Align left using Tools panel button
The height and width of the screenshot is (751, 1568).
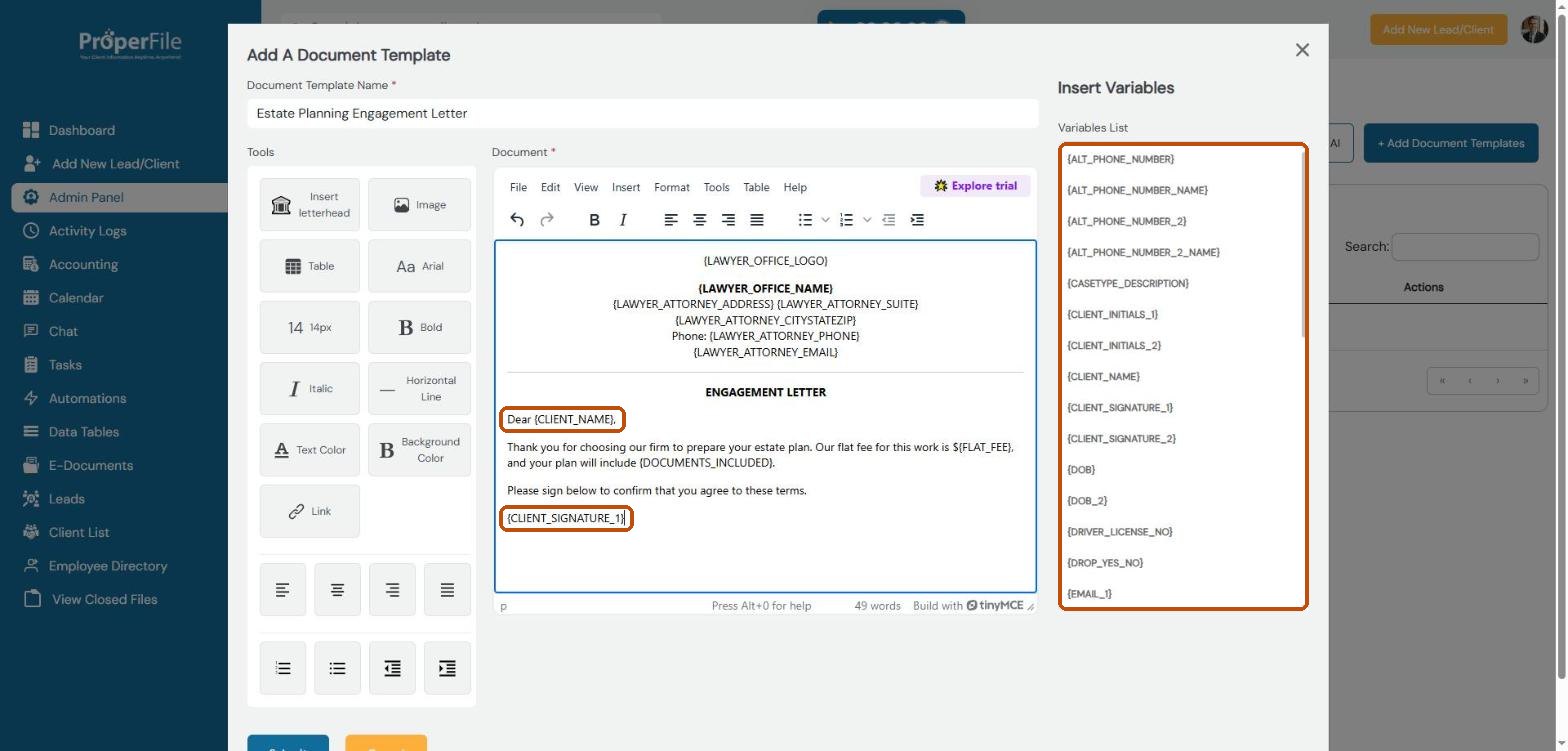click(x=283, y=590)
